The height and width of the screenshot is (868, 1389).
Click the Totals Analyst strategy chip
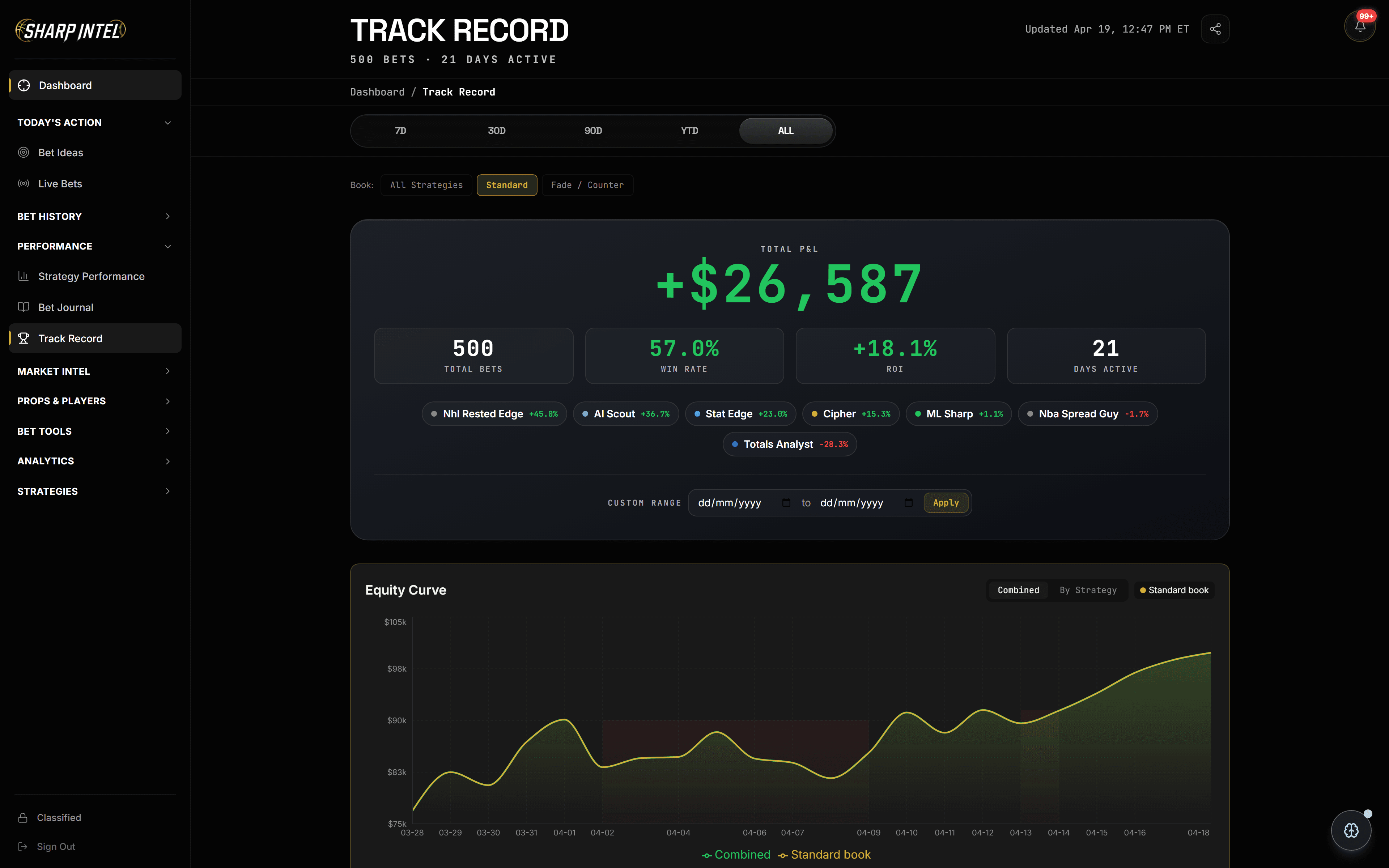pyautogui.click(x=790, y=444)
